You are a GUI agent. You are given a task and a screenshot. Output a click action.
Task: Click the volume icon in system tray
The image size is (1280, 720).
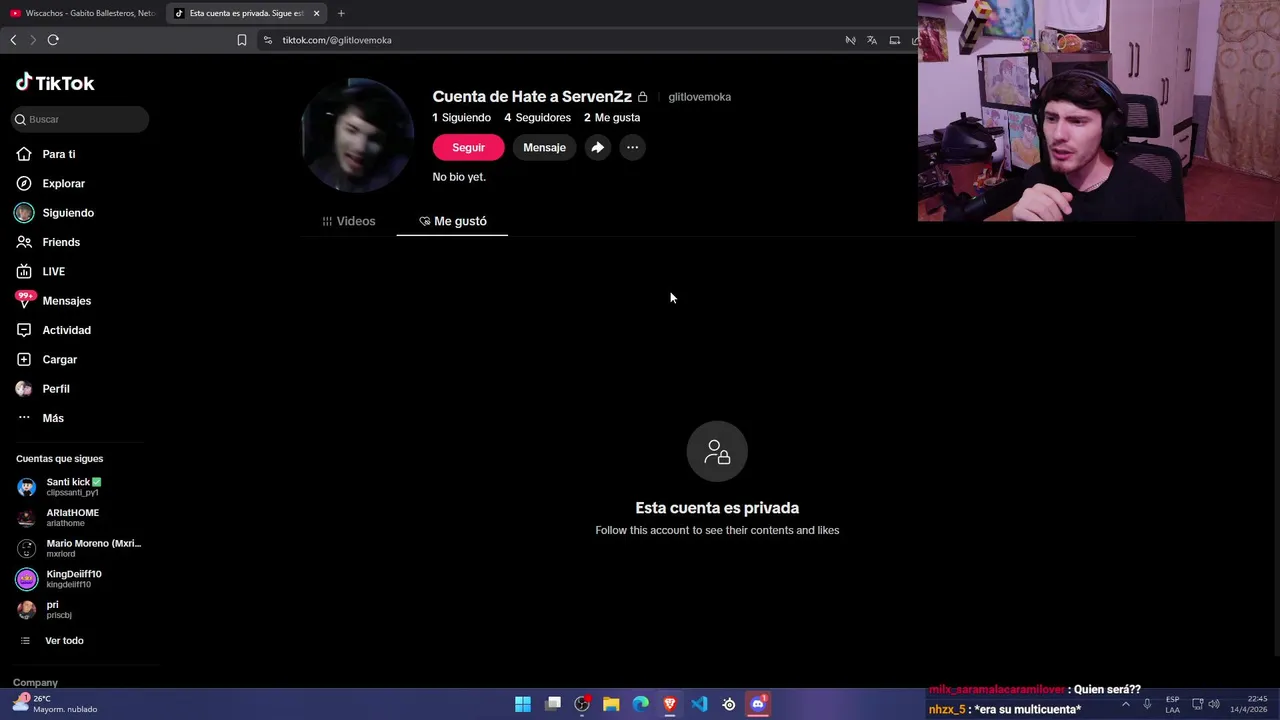[x=1213, y=704]
